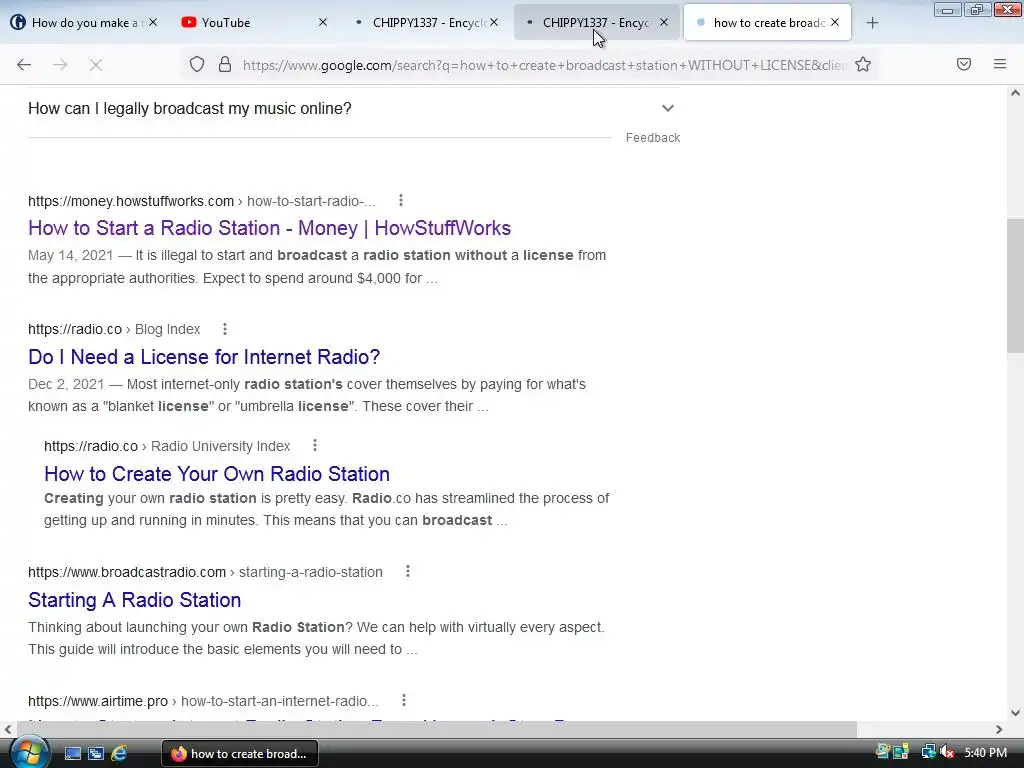
Task: Launch Internet Explorer from quick launch
Action: [119, 754]
